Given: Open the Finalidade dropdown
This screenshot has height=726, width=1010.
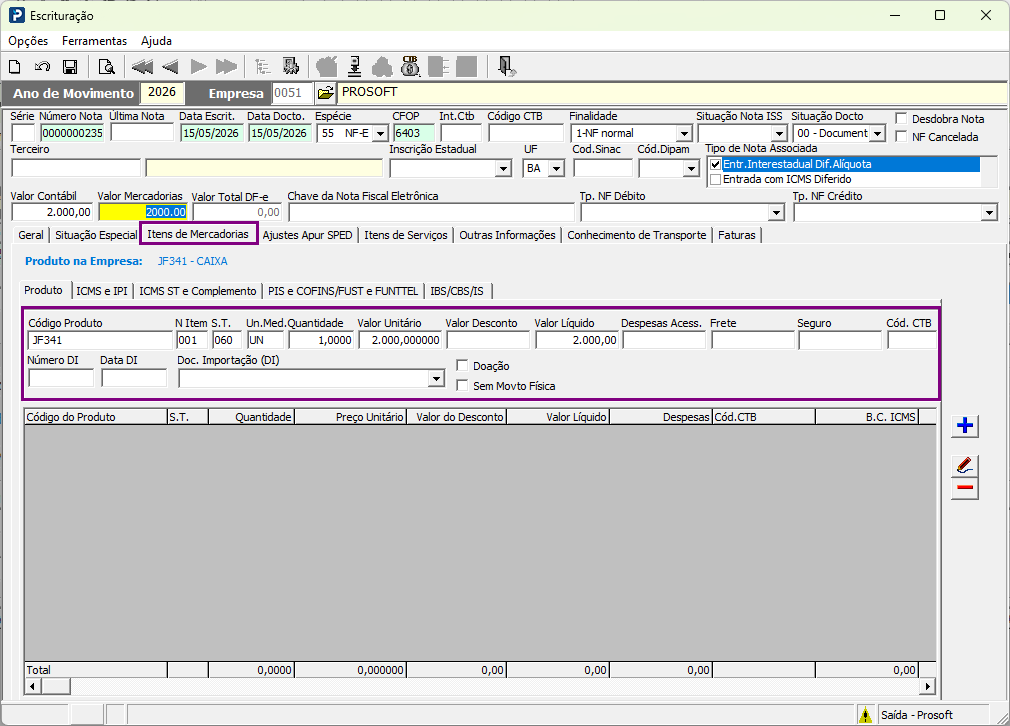Looking at the screenshot, I should tap(685, 134).
